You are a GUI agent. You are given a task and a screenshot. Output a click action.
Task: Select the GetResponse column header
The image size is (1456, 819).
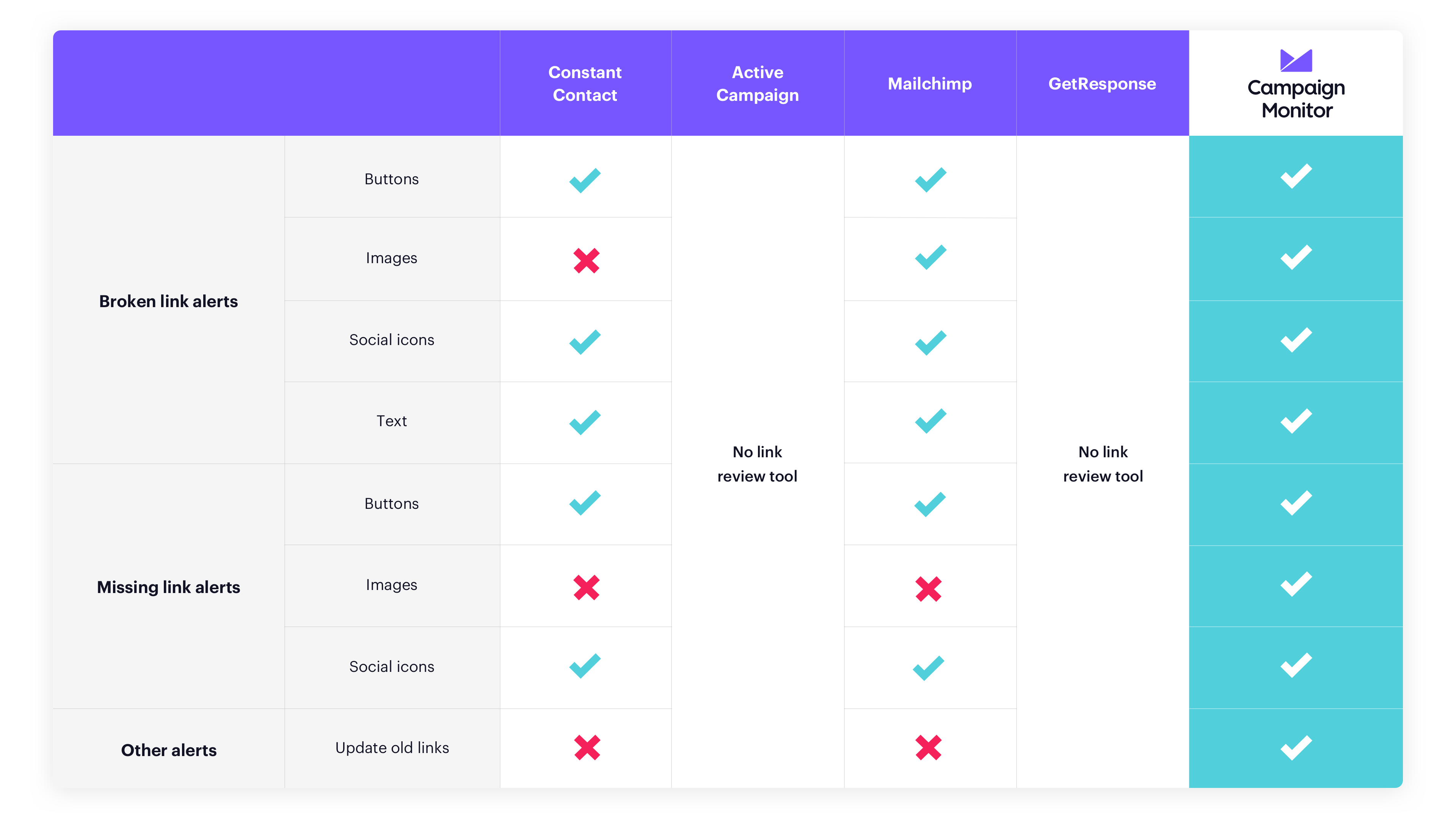(x=1102, y=84)
